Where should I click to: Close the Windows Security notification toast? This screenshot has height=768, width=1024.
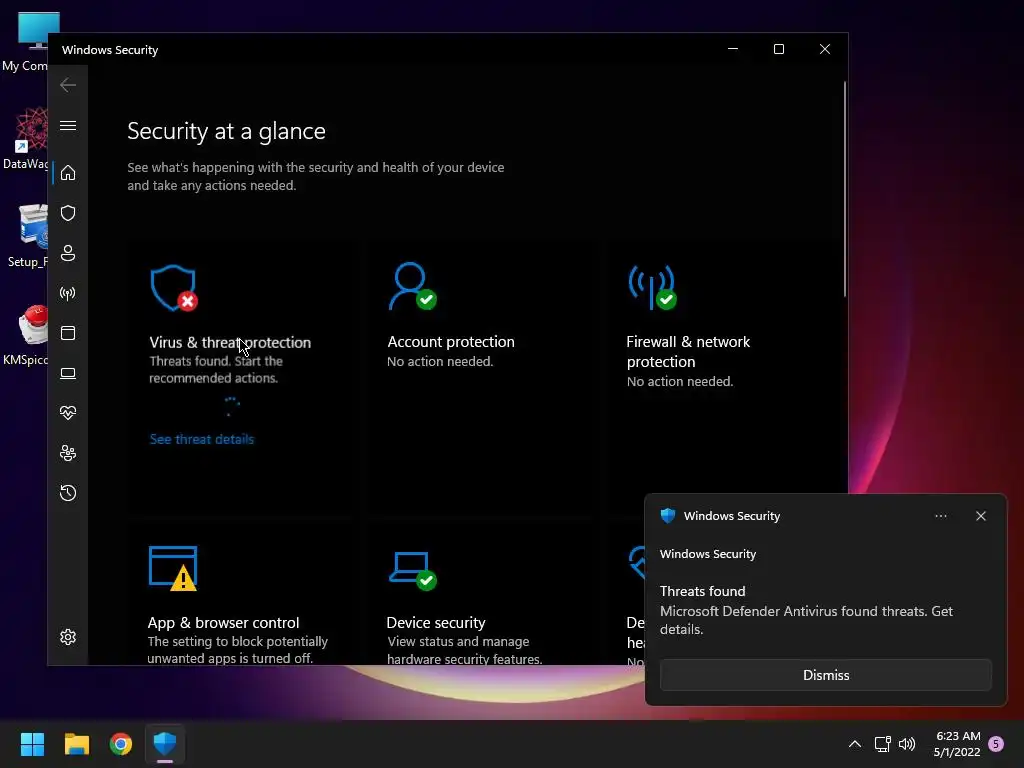tap(980, 516)
